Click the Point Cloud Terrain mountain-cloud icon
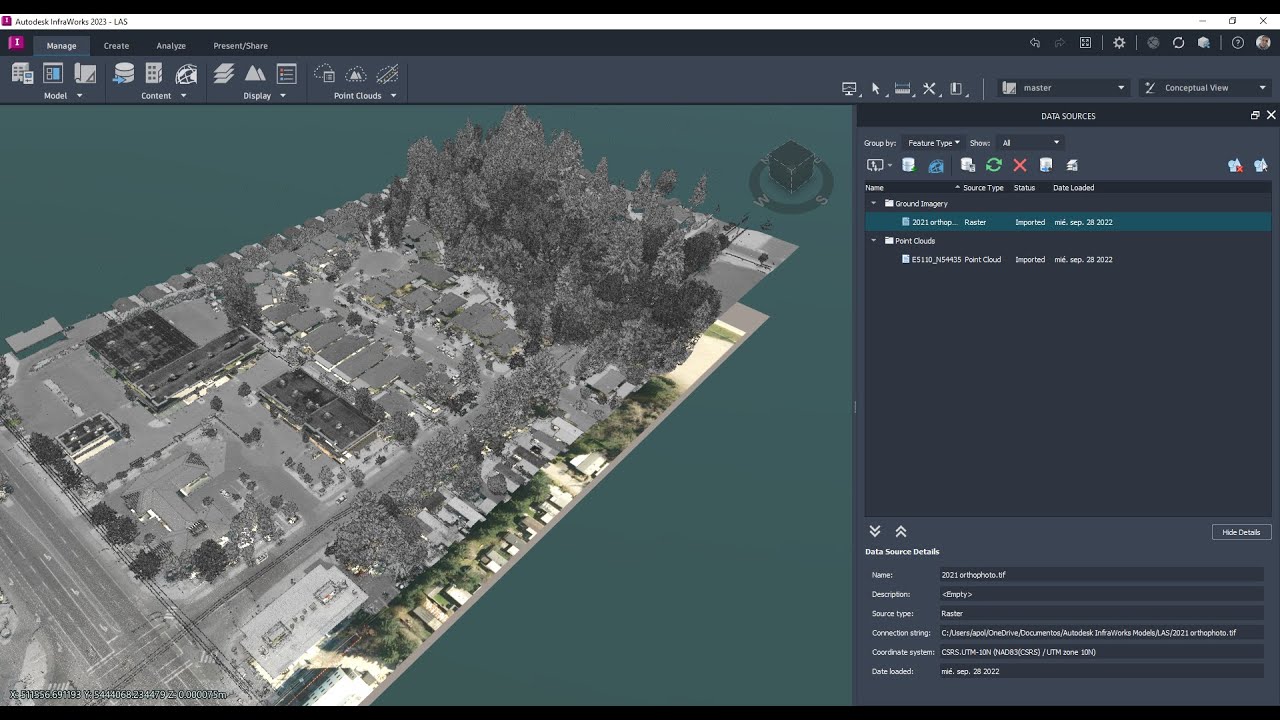1280x720 pixels. coord(356,73)
